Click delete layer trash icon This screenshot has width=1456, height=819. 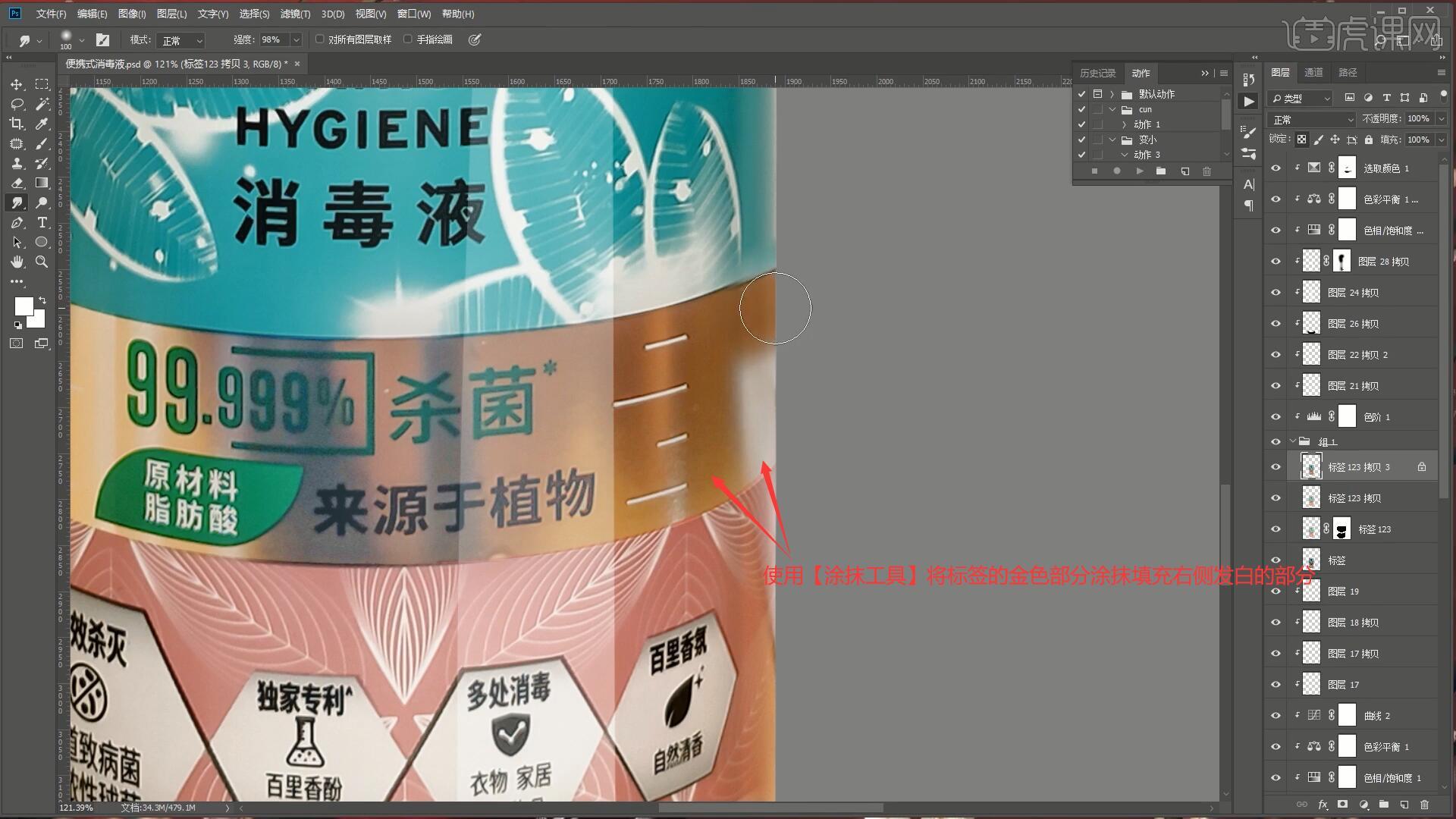pos(1424,805)
